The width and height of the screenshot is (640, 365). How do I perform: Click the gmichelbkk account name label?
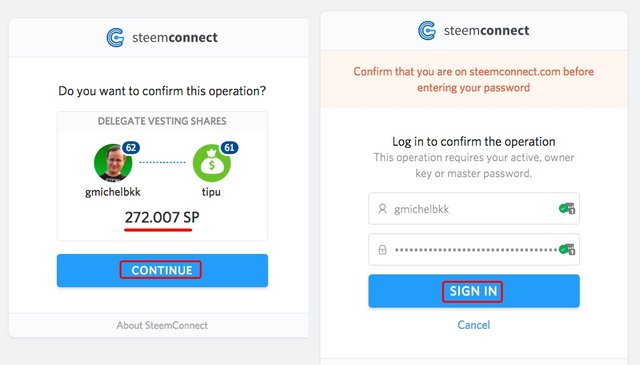pos(113,192)
